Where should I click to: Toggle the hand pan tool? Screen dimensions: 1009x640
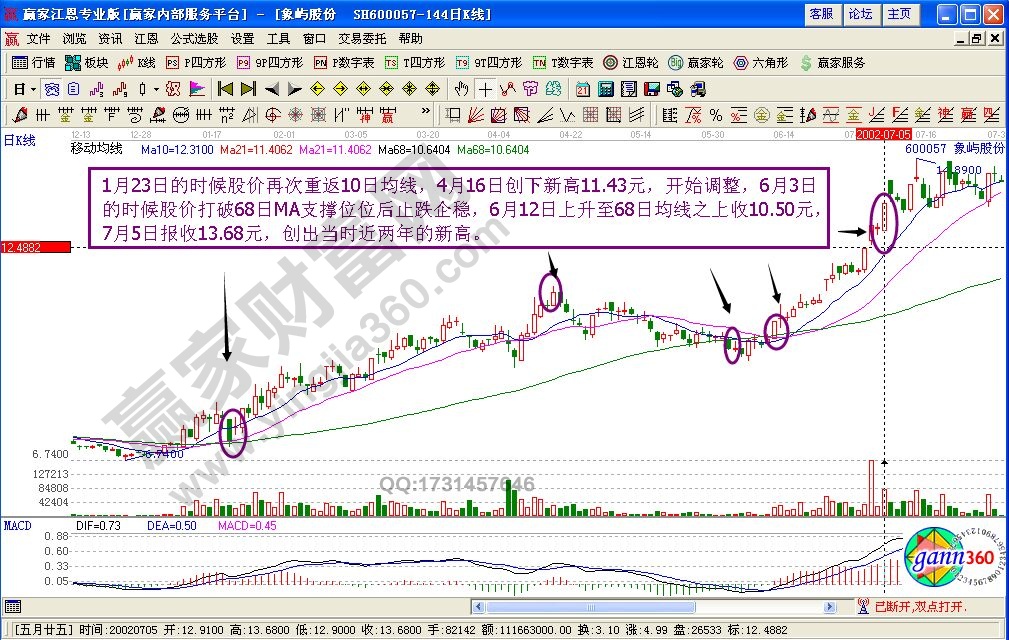click(x=461, y=88)
